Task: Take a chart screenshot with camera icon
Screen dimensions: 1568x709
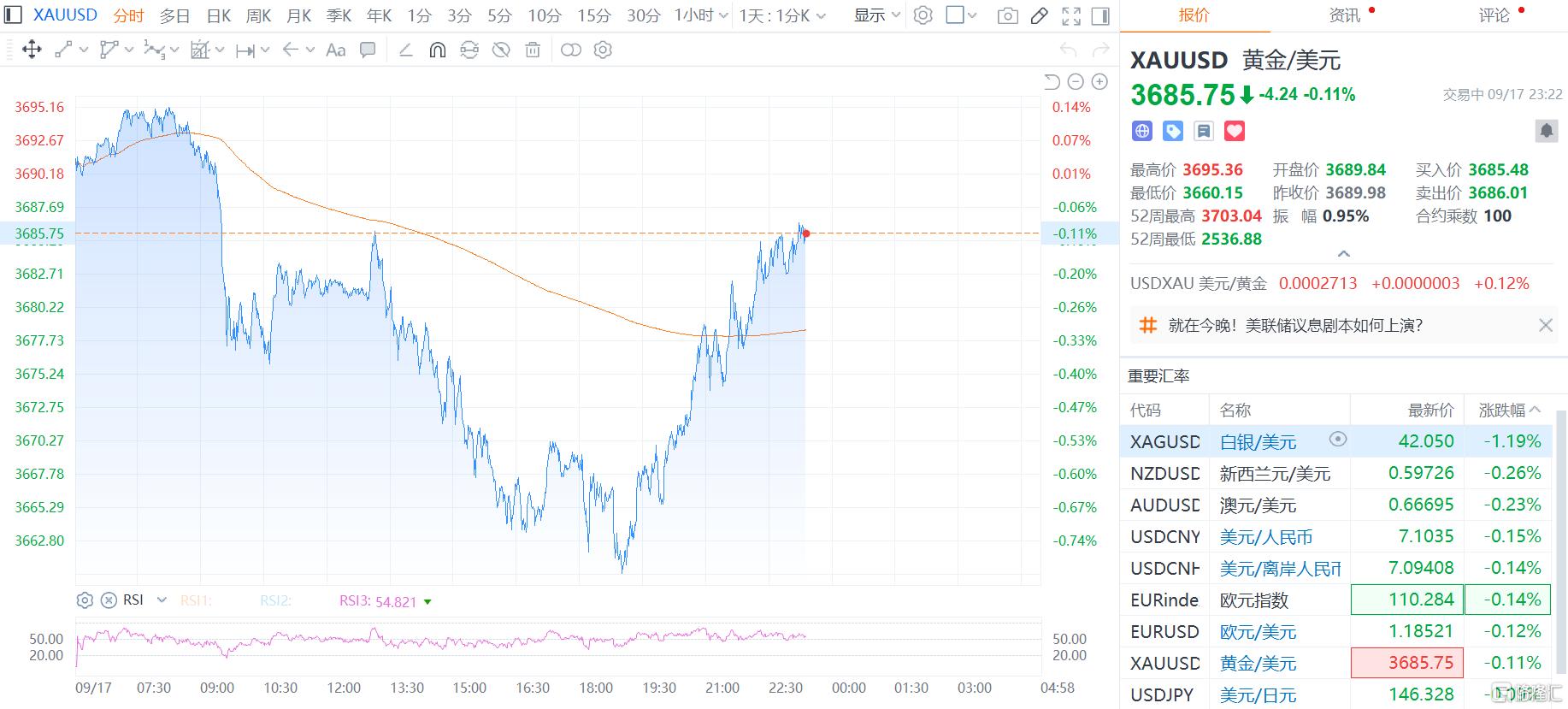Action: coord(1008,15)
